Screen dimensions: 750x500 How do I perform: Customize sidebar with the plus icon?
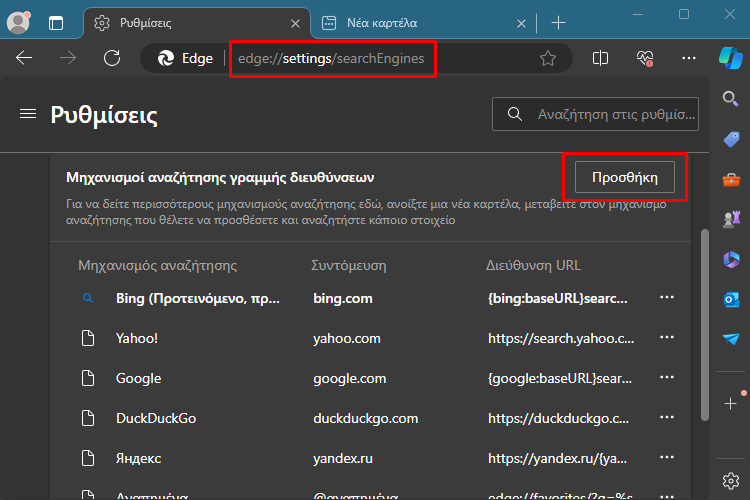point(730,404)
